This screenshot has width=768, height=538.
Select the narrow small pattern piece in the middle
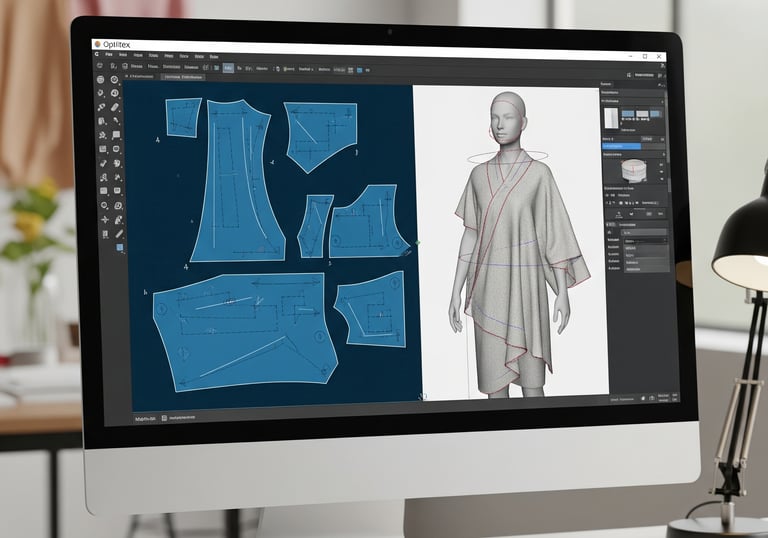314,226
